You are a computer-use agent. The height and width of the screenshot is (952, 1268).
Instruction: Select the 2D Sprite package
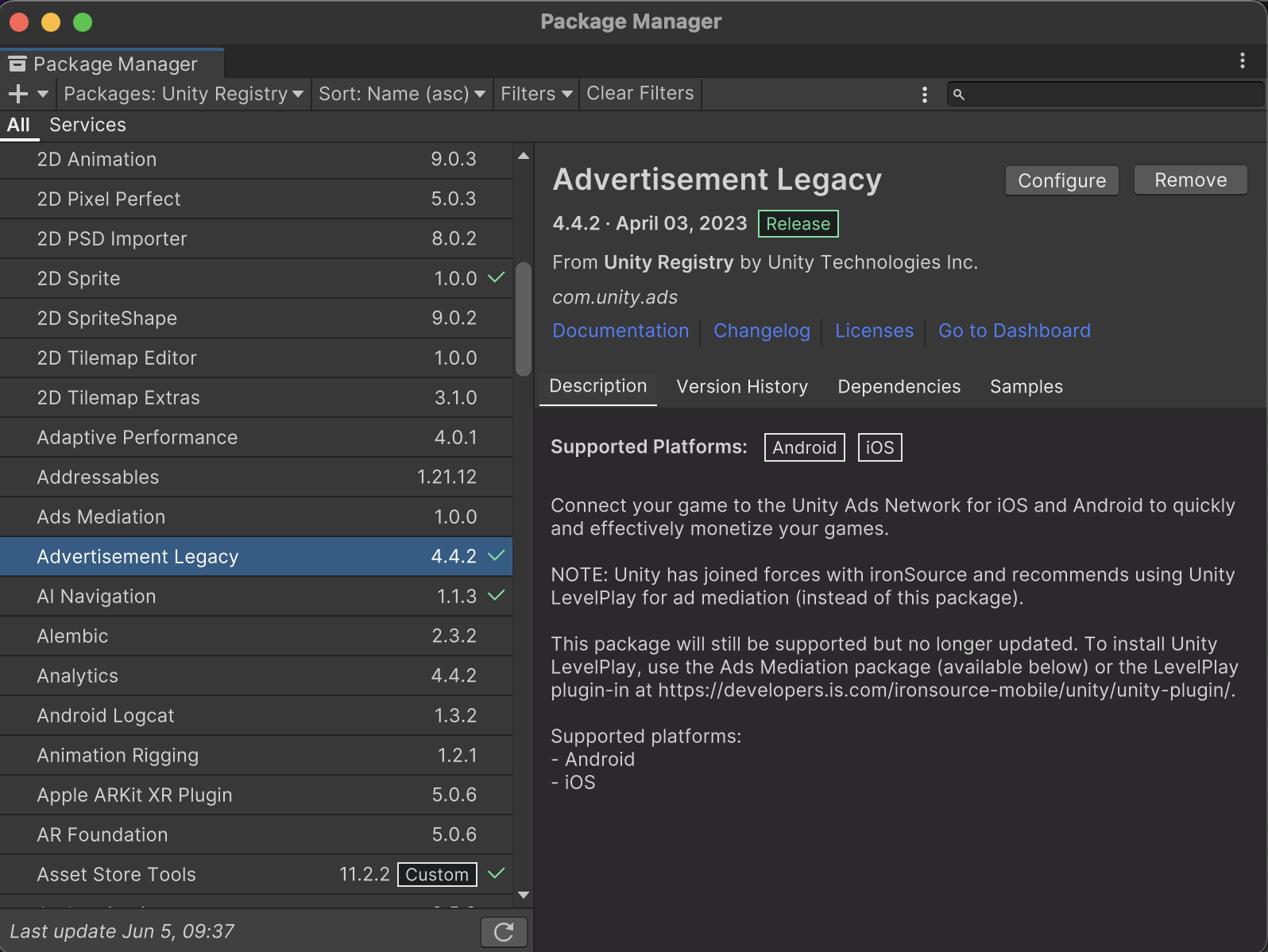[x=256, y=278]
